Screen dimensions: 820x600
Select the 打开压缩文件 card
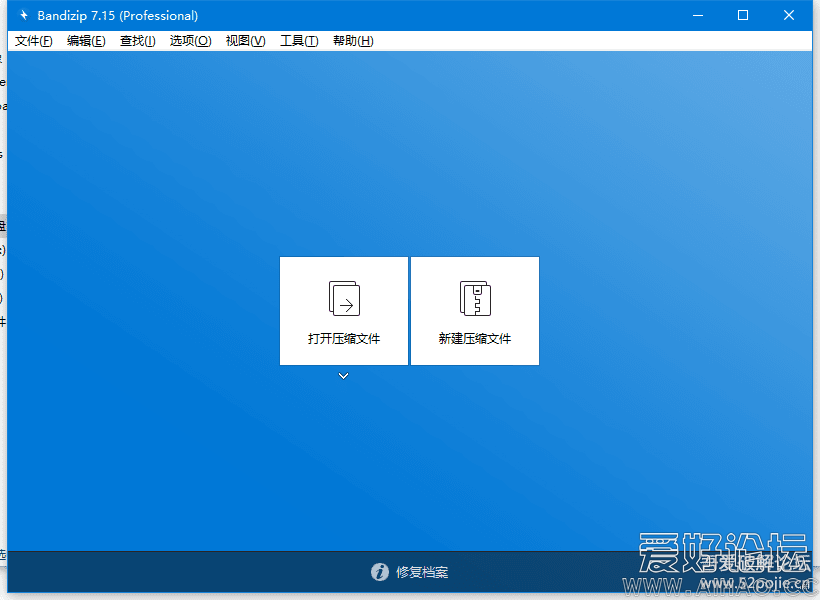pos(343,310)
